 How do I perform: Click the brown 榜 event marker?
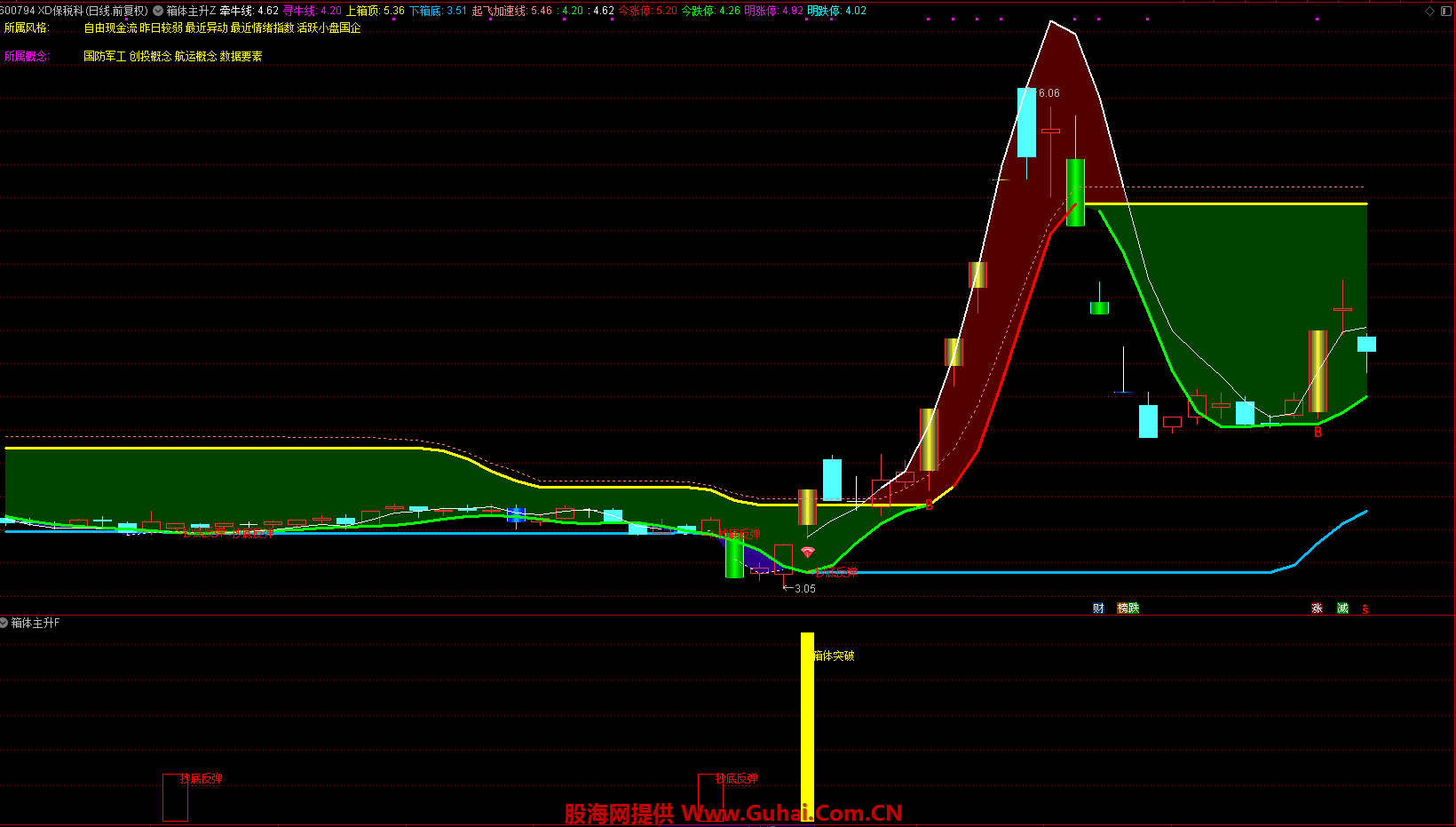[x=1122, y=608]
